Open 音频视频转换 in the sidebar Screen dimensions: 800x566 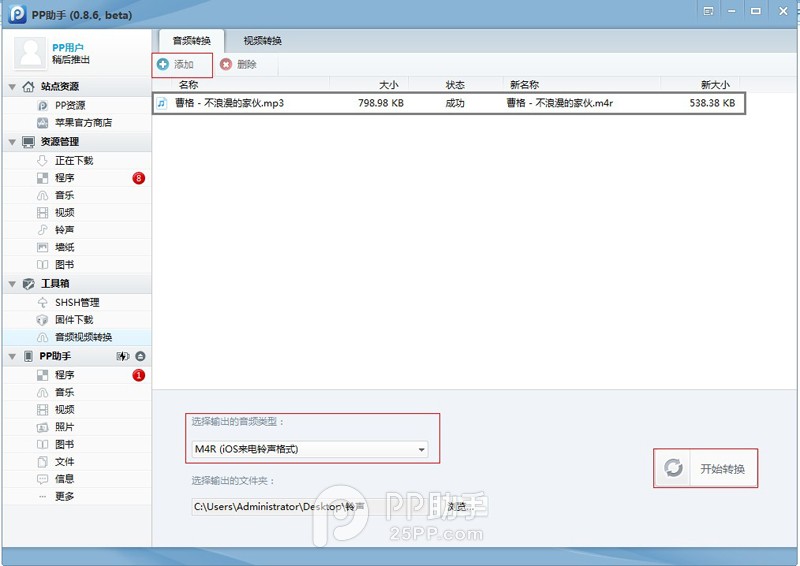pyautogui.click(x=77, y=337)
